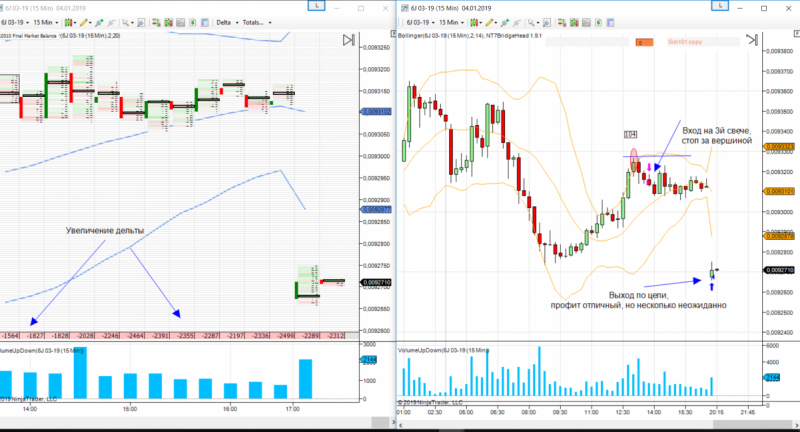Toggle scroll-to-latest-bar arrow in left chart
The image size is (800, 432).
pos(348,40)
